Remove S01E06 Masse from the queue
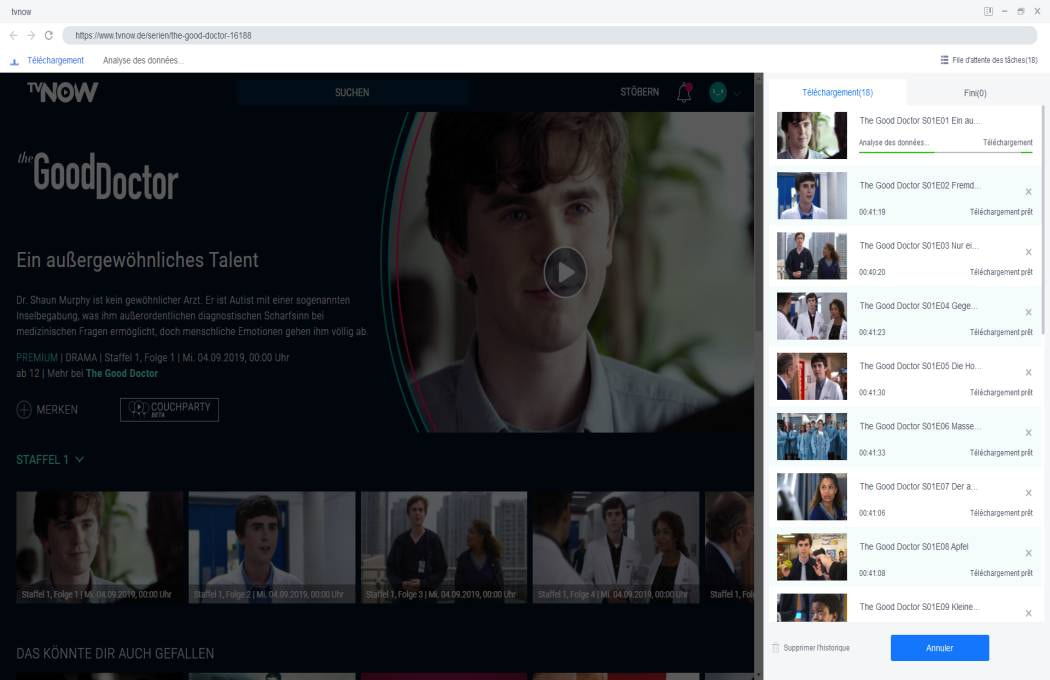The image size is (1050, 680). coord(1029,433)
